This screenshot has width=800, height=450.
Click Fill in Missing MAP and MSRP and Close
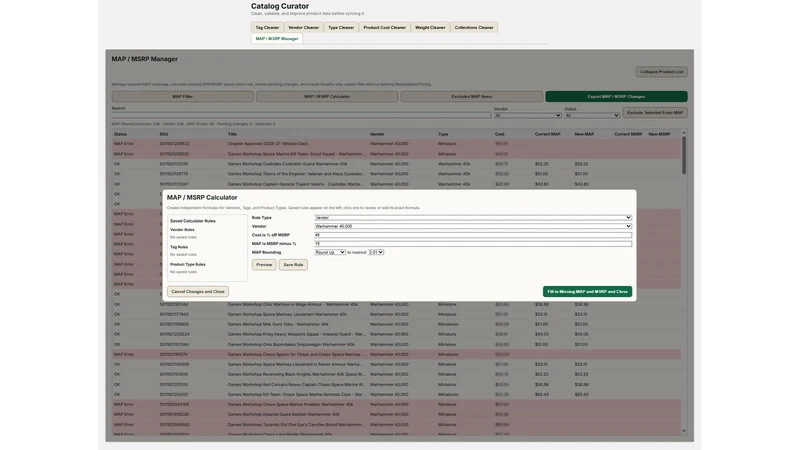(587, 292)
